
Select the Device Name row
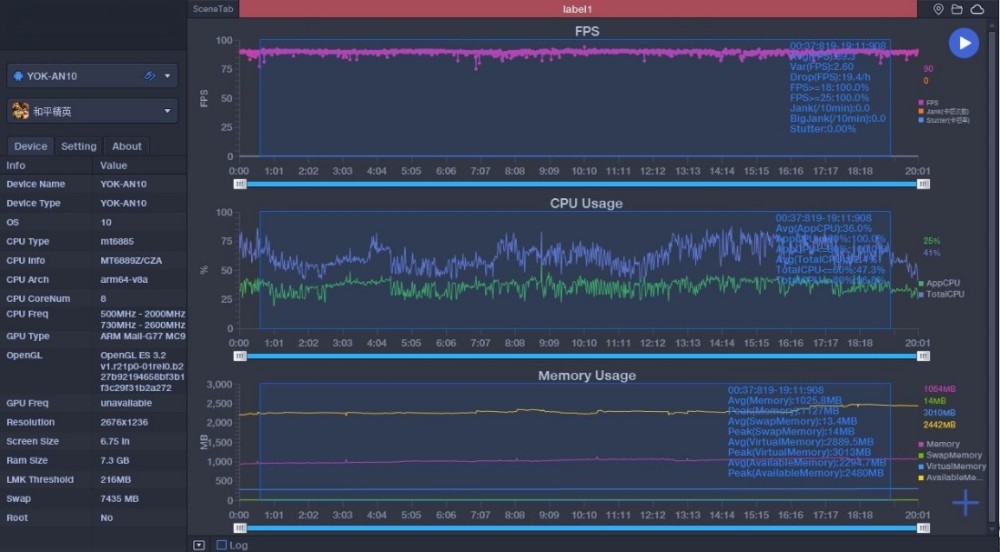click(93, 184)
